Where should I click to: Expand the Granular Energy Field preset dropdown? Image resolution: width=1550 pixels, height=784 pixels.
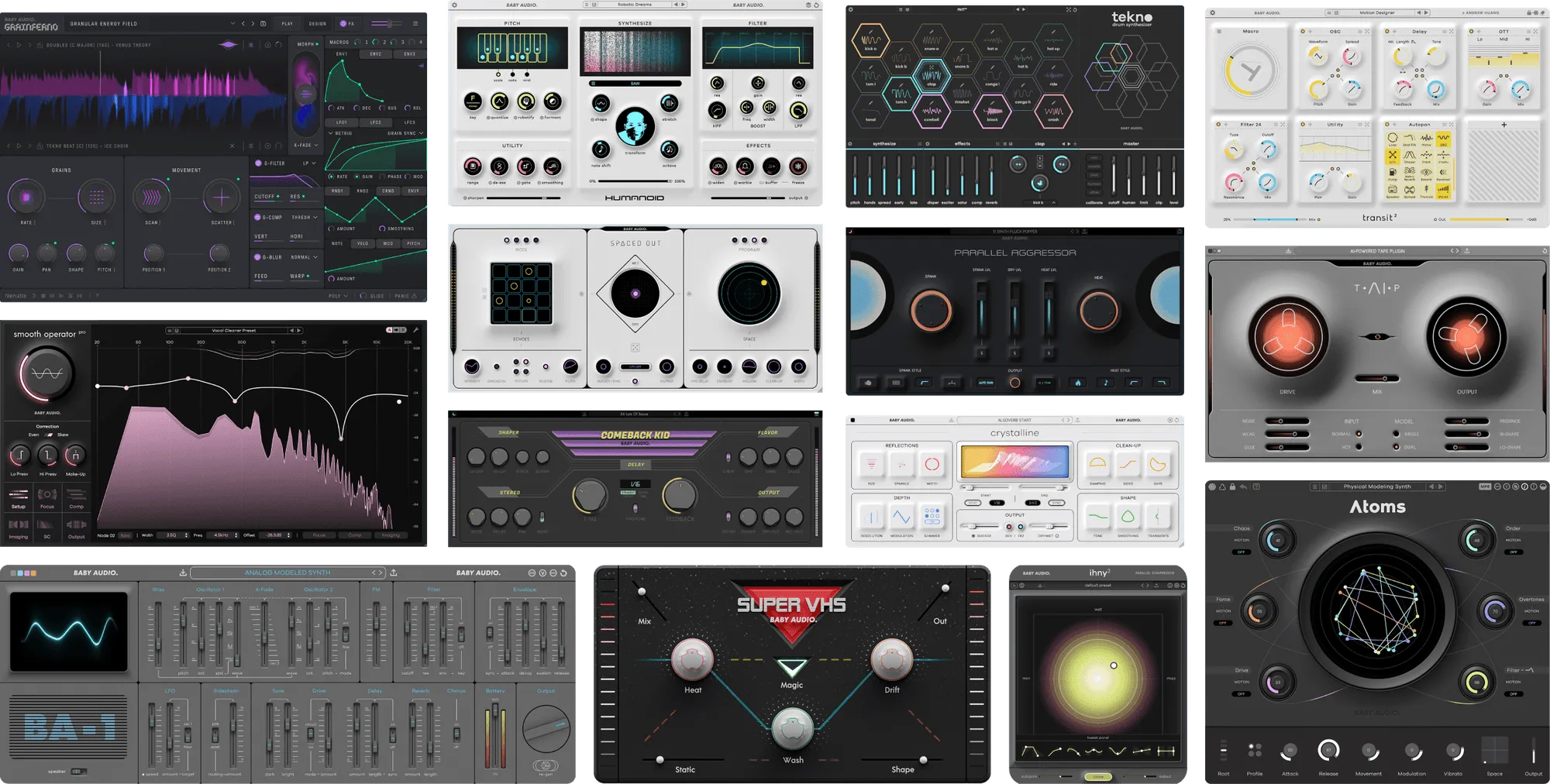click(232, 23)
